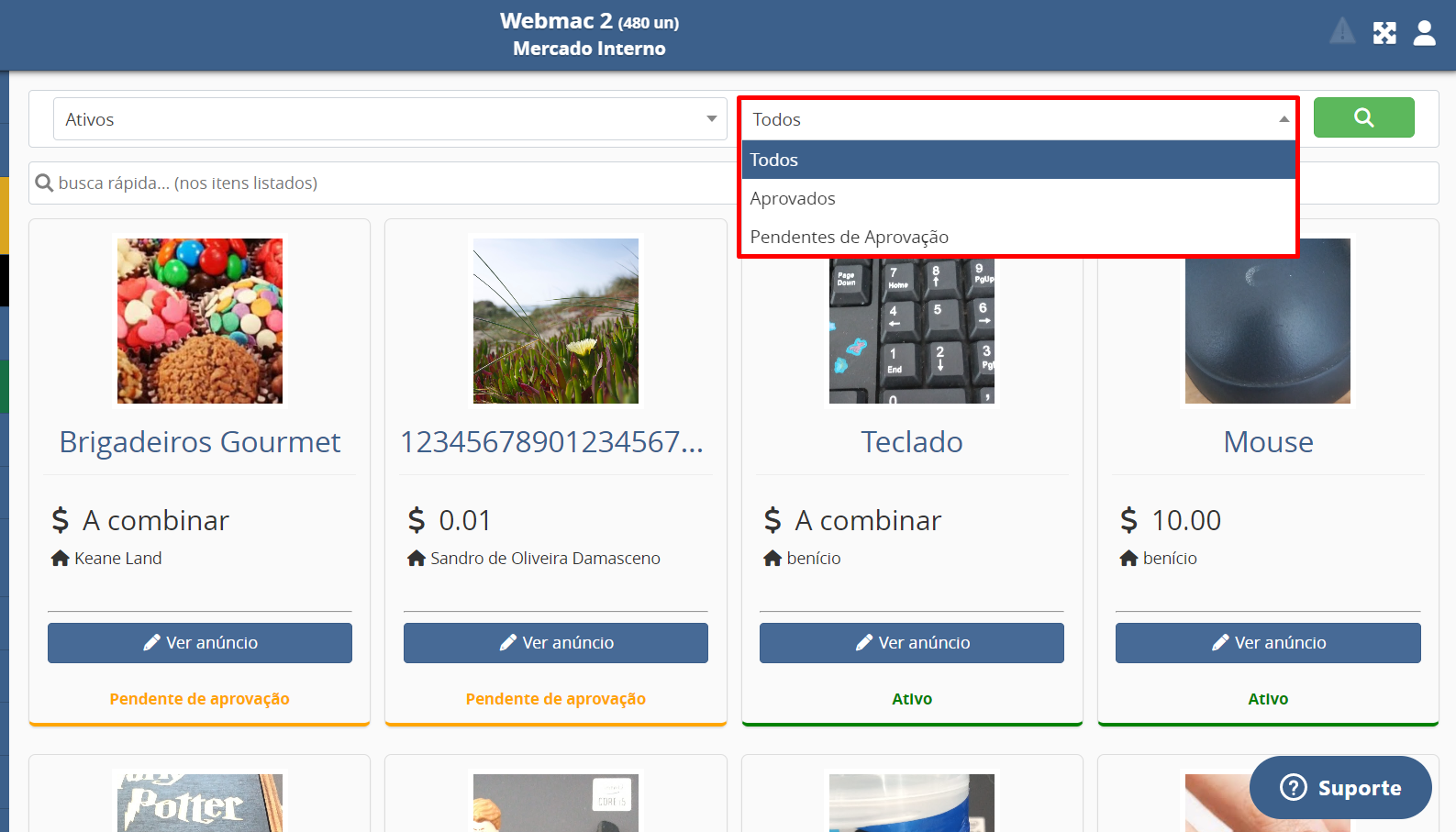This screenshot has width=1456, height=832.
Task: Click Ver anúncio on the Mouse listing
Action: tap(1268, 643)
